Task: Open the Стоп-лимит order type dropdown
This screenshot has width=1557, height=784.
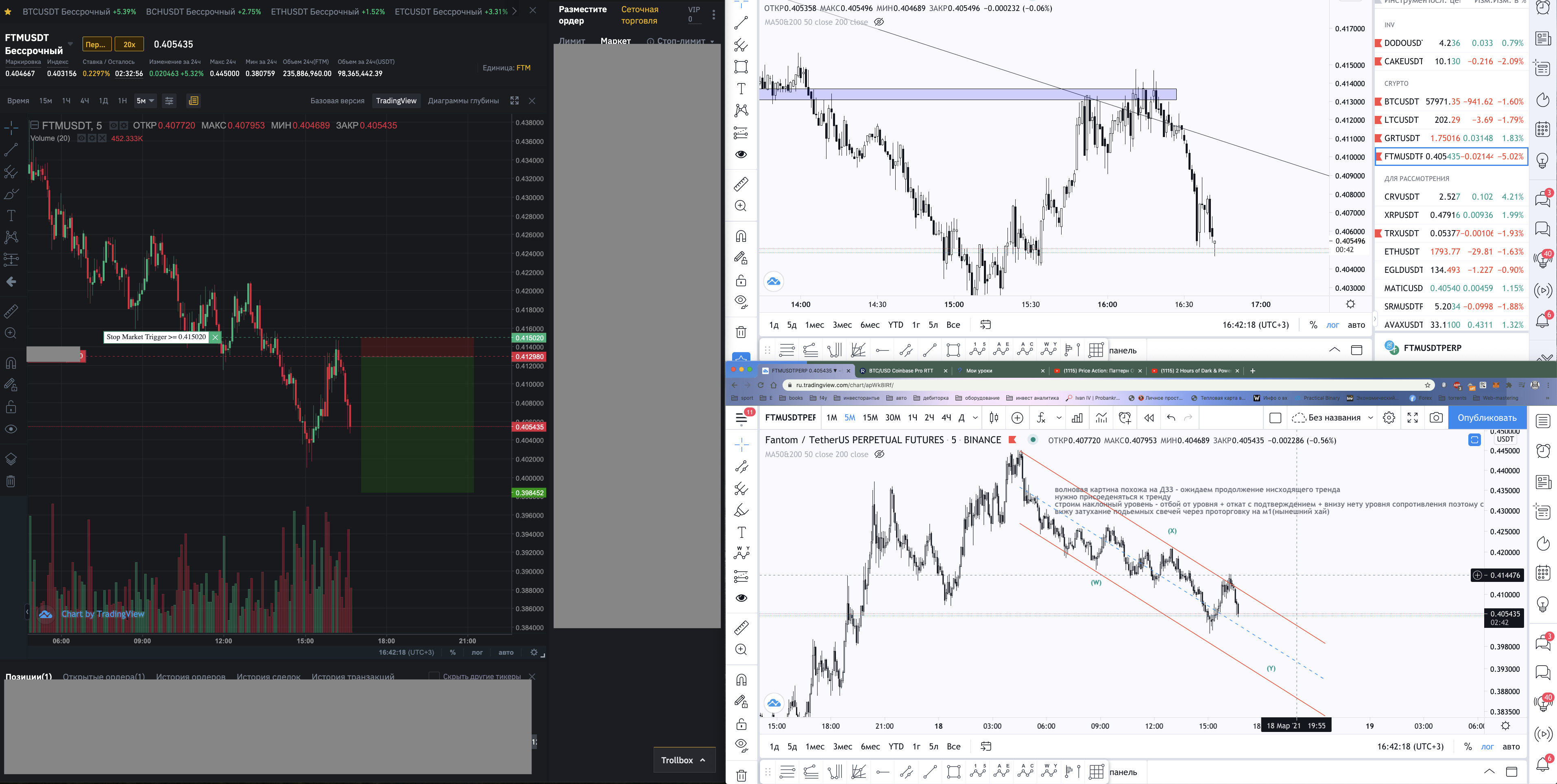Action: click(x=712, y=41)
